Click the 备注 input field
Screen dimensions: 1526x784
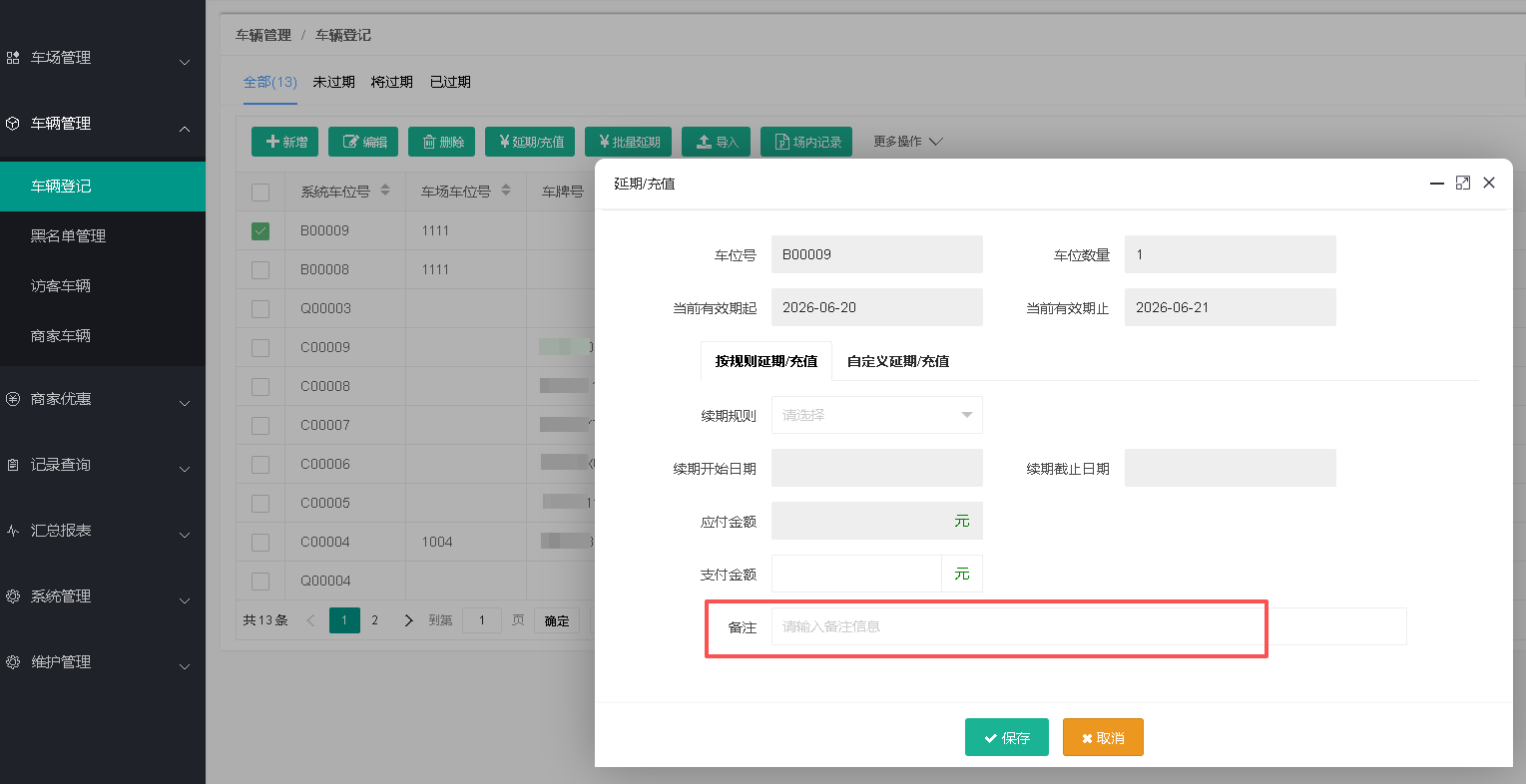click(1089, 626)
